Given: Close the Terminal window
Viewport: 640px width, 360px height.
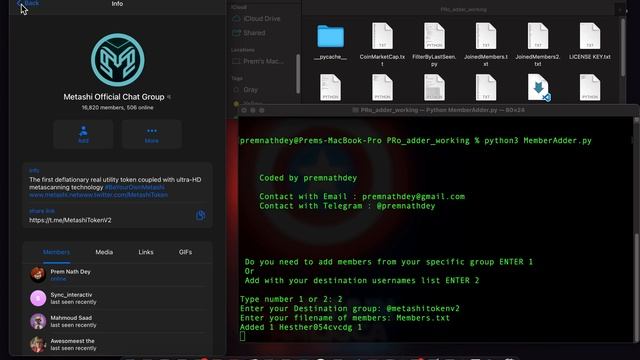Looking at the screenshot, I should (x=244, y=110).
